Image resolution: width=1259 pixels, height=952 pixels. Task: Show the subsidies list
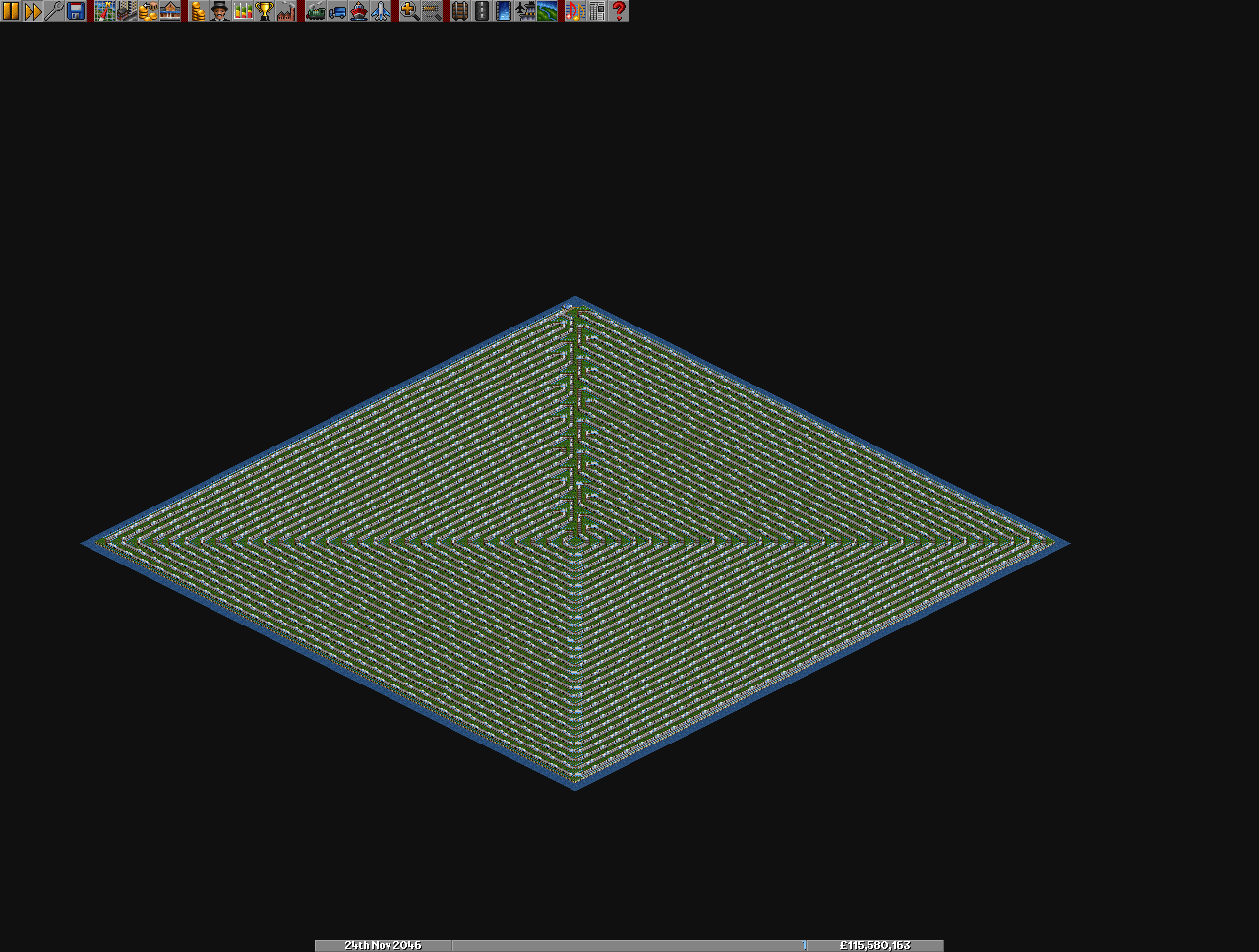click(149, 11)
